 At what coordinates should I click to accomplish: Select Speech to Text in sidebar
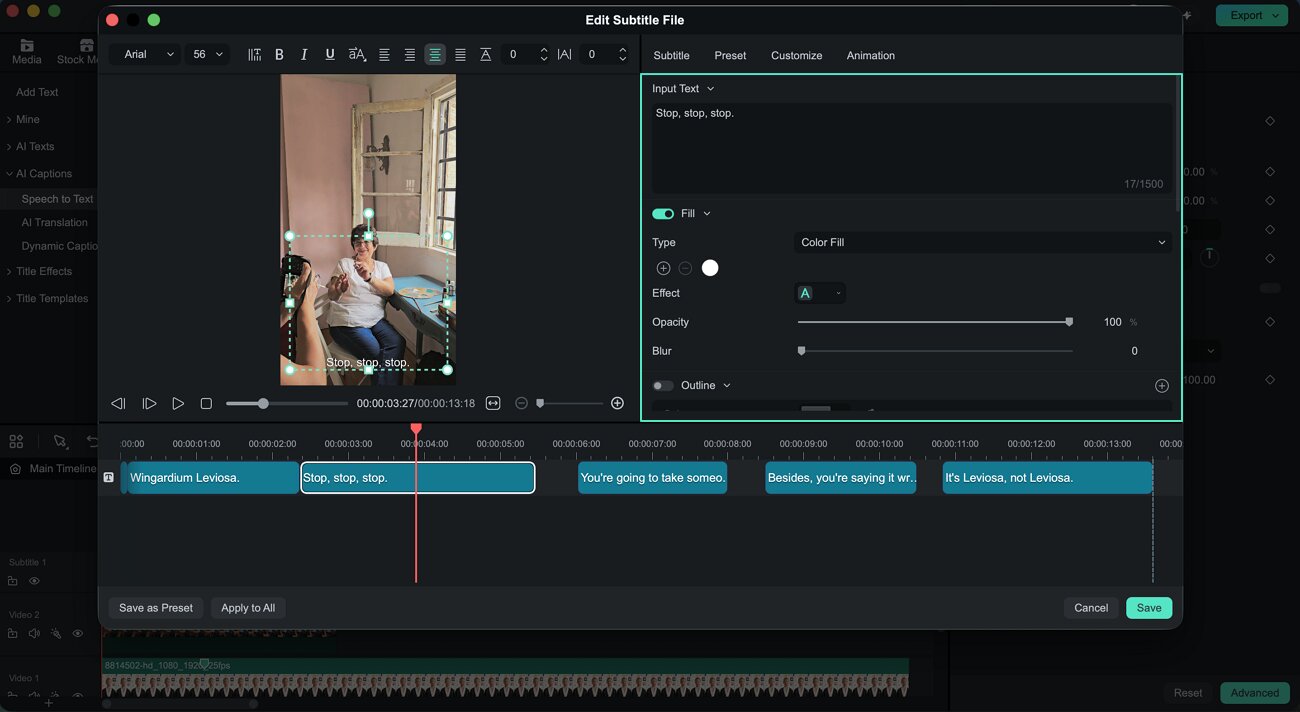[57, 199]
